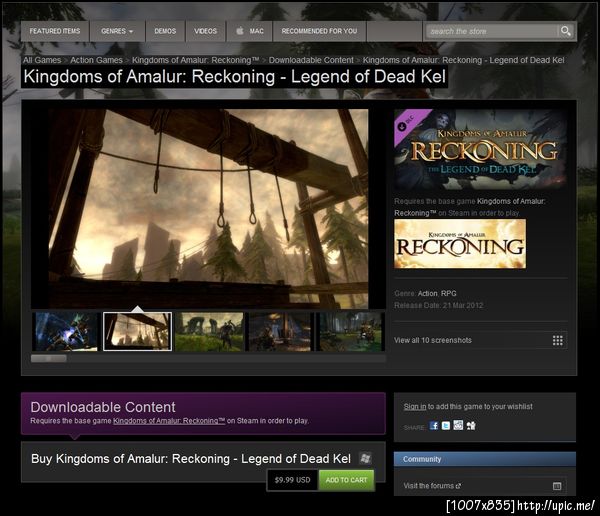This screenshot has height=516, width=600.
Task: Select the green field giants thumbnail
Action: pyautogui.click(x=209, y=331)
